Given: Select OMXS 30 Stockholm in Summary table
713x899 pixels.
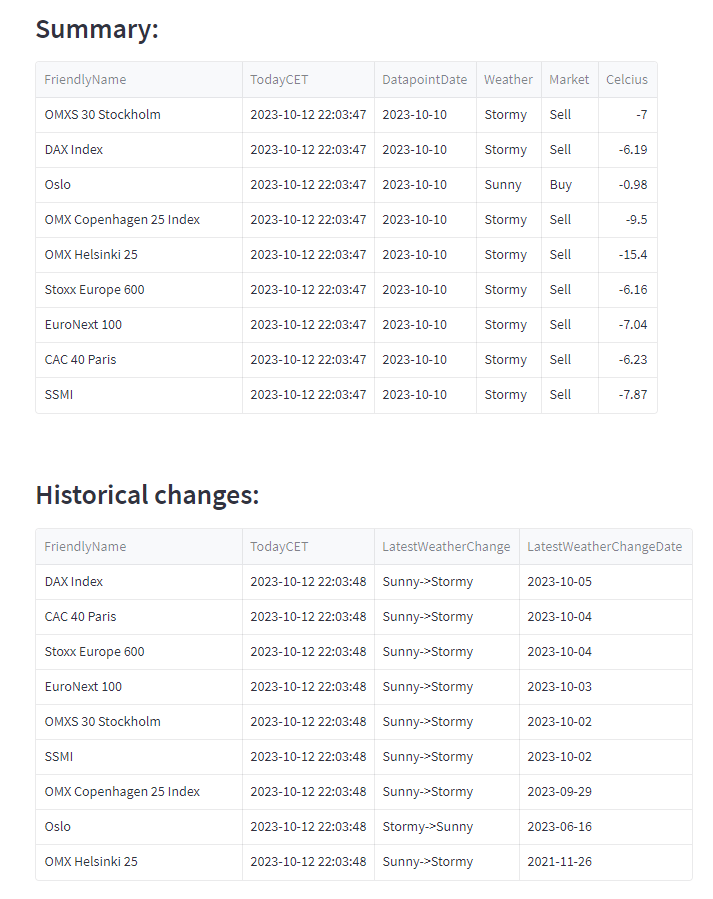Looking at the screenshot, I should point(102,115).
